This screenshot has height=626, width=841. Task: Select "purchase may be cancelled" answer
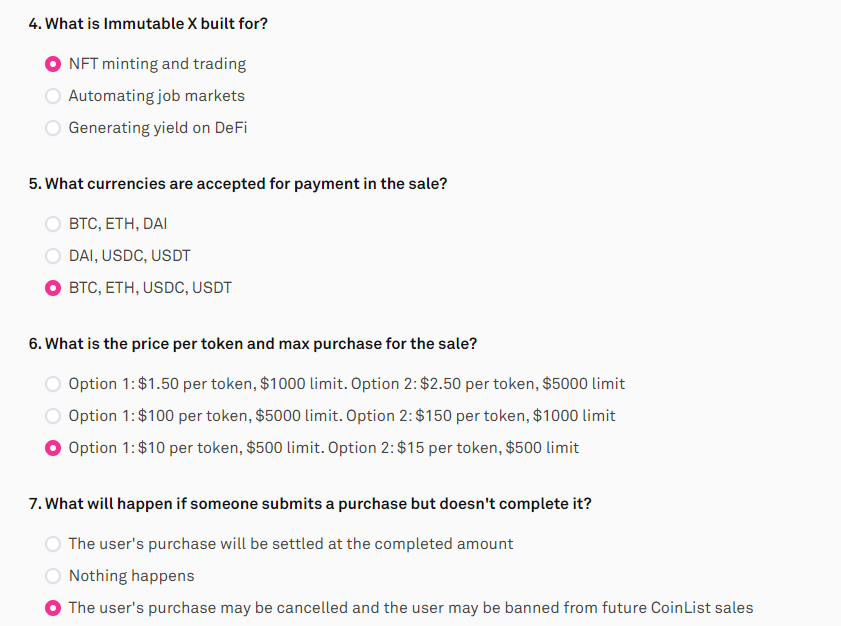(53, 608)
